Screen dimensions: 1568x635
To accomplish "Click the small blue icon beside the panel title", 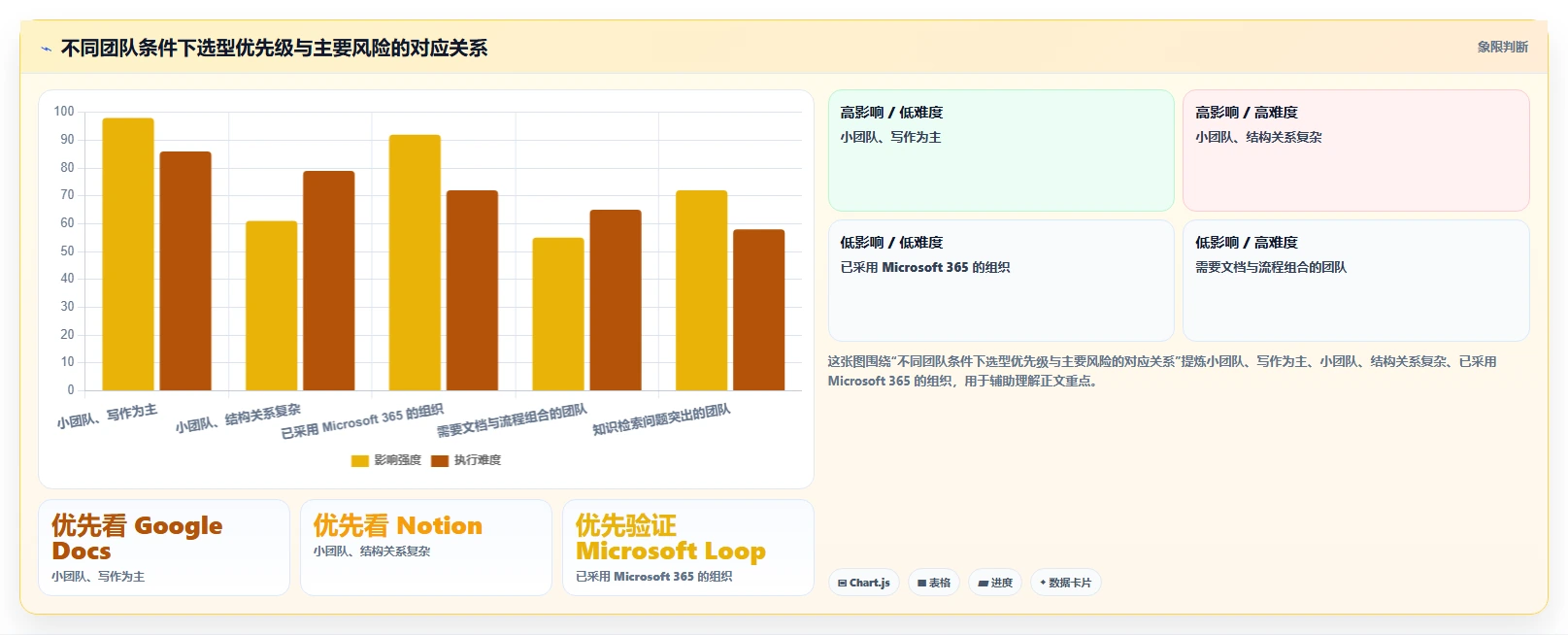I will tap(46, 49).
